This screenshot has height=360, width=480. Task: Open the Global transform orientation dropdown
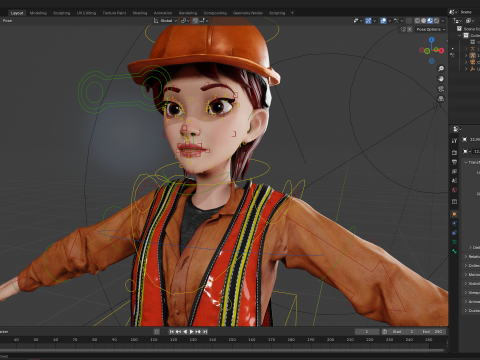pyautogui.click(x=165, y=21)
